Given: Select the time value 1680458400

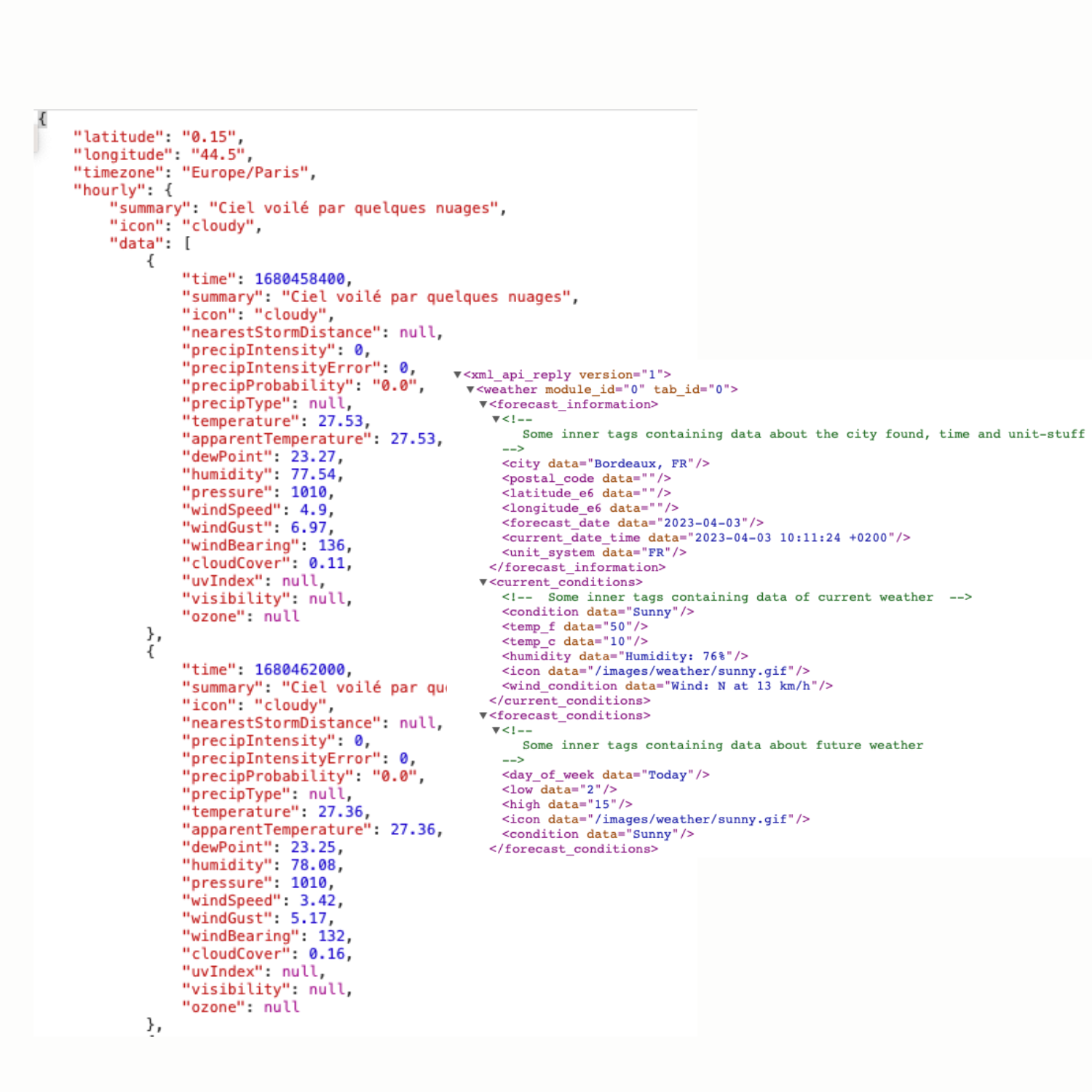Looking at the screenshot, I should (300, 279).
